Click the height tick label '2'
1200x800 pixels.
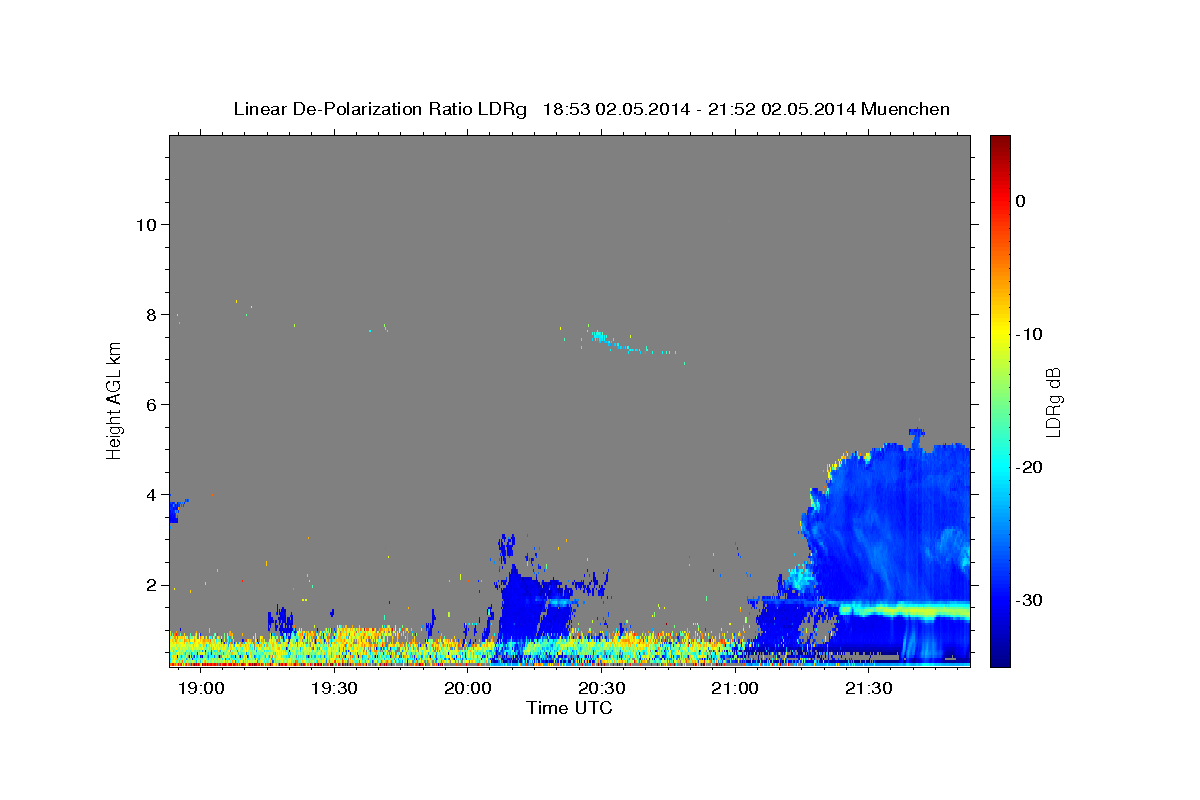tap(149, 586)
